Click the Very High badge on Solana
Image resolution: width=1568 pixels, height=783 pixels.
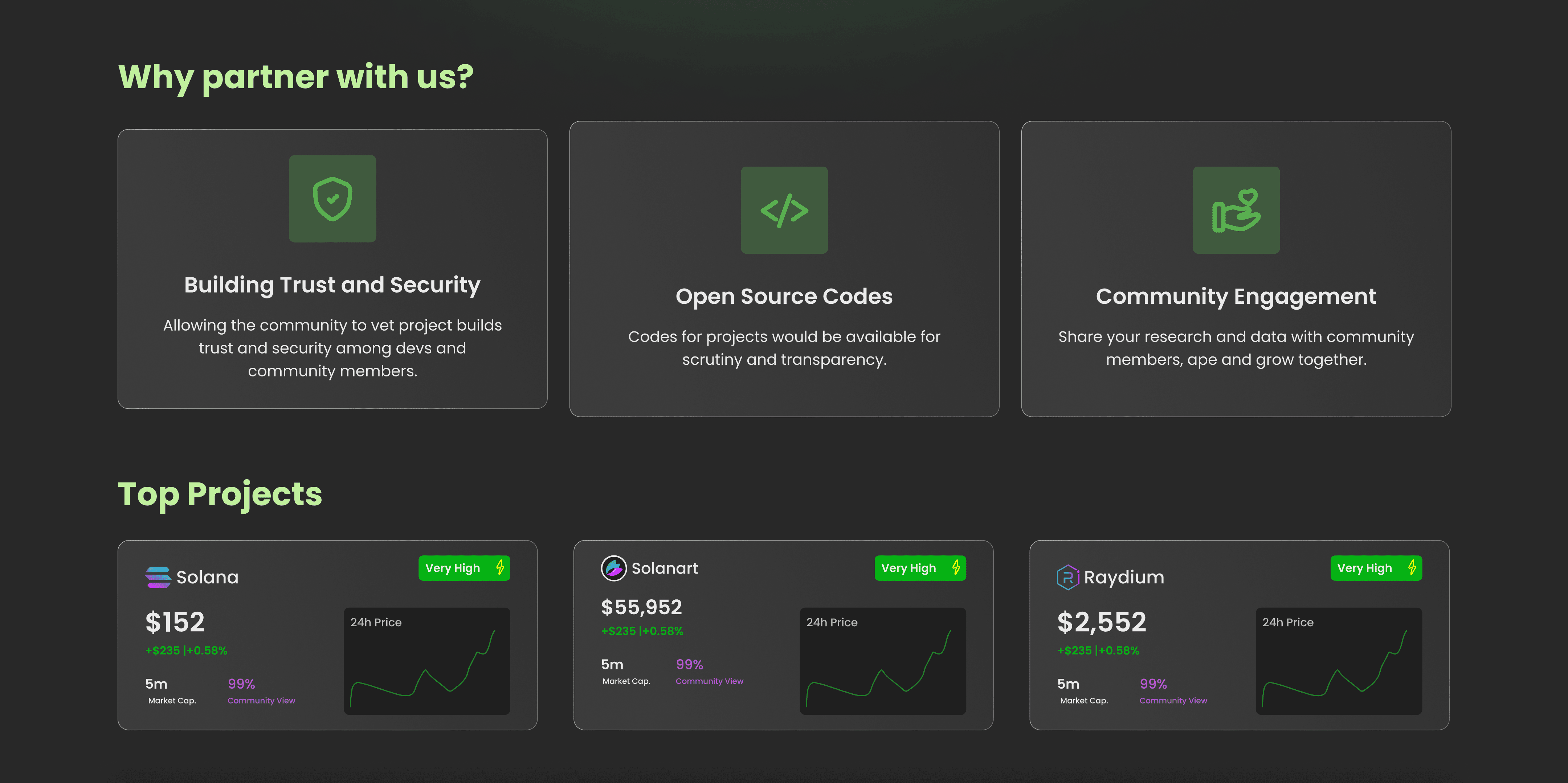[464, 568]
